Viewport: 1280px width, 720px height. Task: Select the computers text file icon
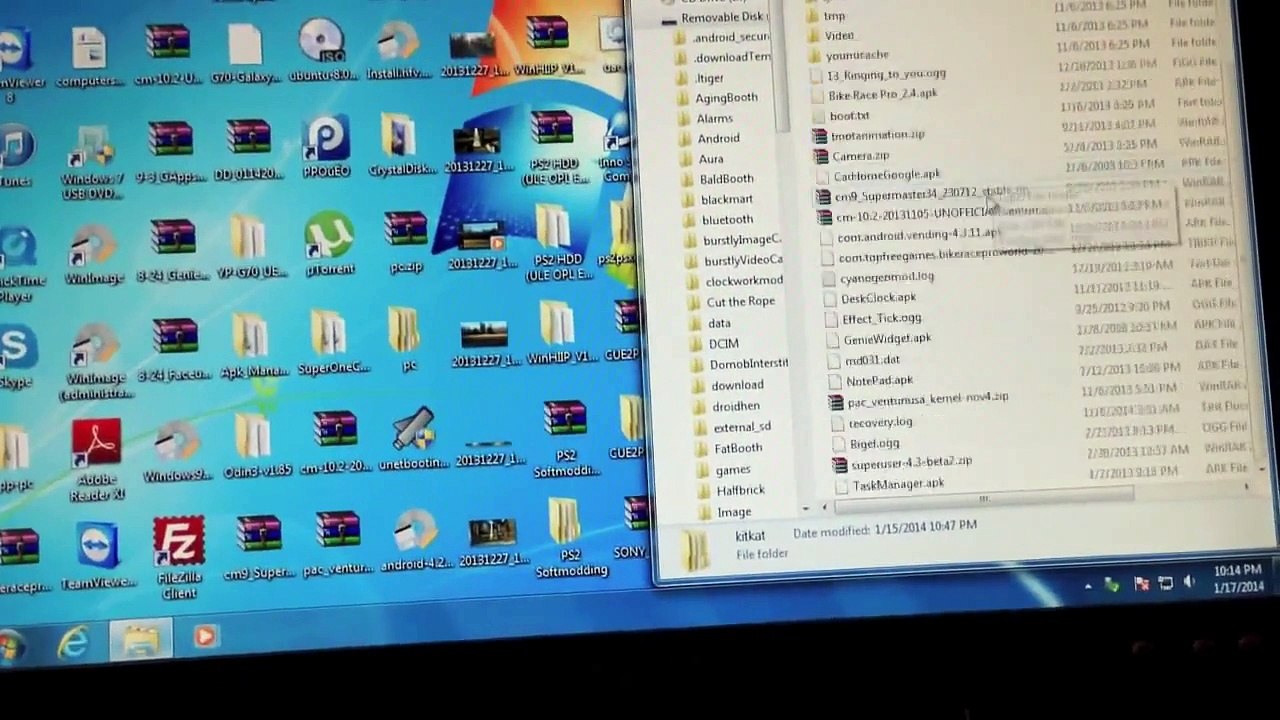point(89,55)
